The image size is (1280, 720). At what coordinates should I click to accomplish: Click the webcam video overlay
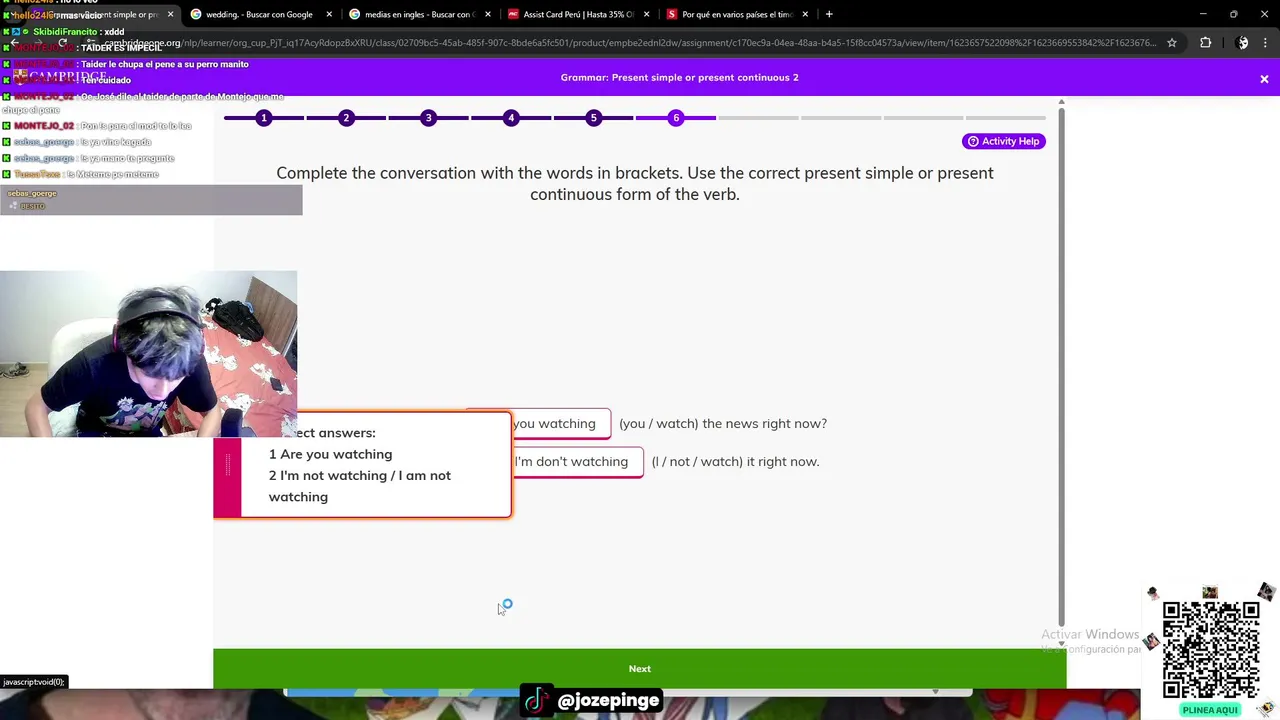[x=148, y=353]
